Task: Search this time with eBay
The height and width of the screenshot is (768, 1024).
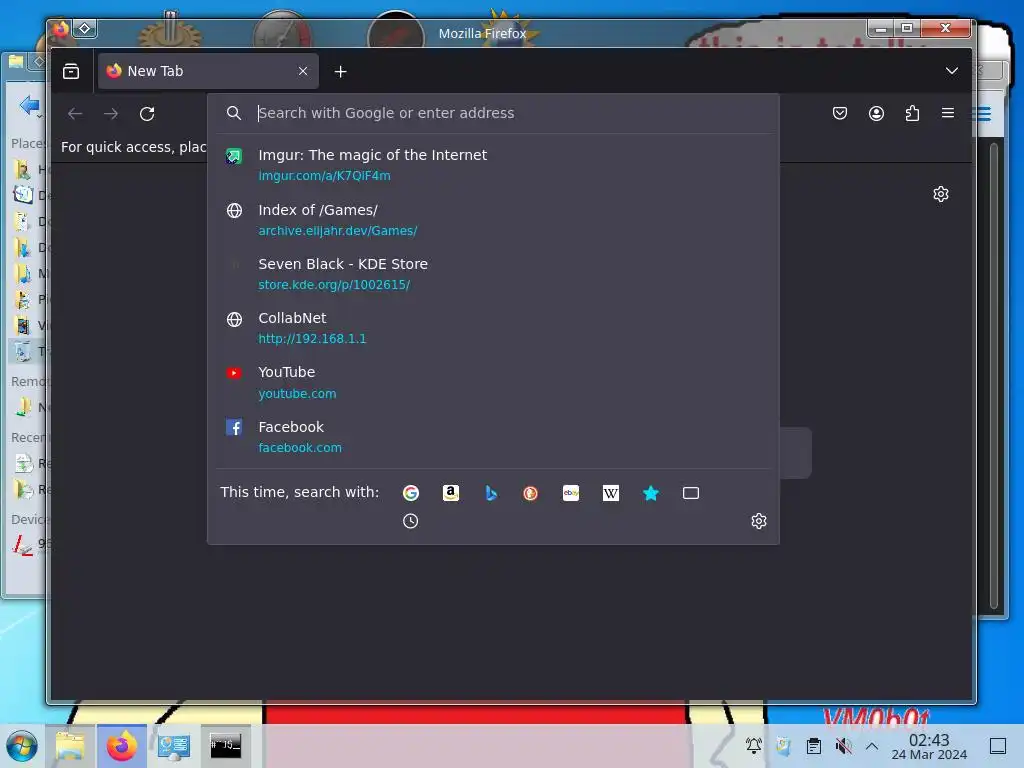Action: coord(571,493)
